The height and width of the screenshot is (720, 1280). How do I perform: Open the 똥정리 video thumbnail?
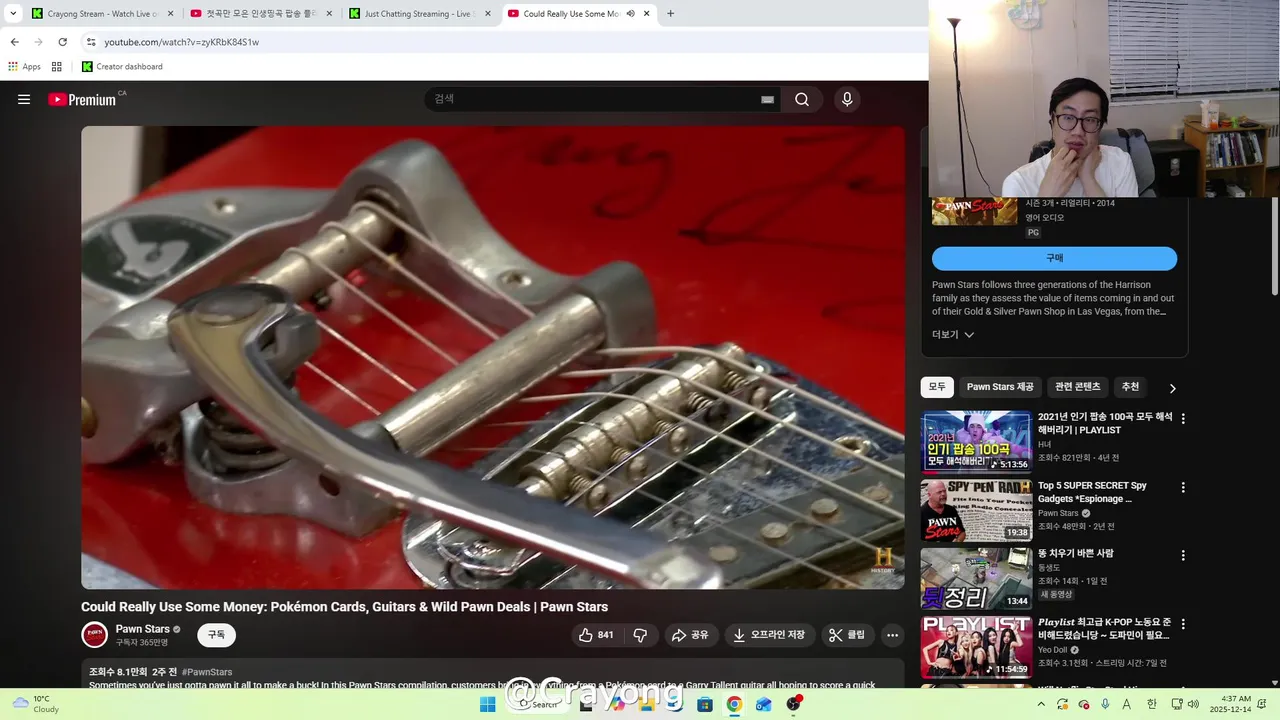tap(976, 578)
